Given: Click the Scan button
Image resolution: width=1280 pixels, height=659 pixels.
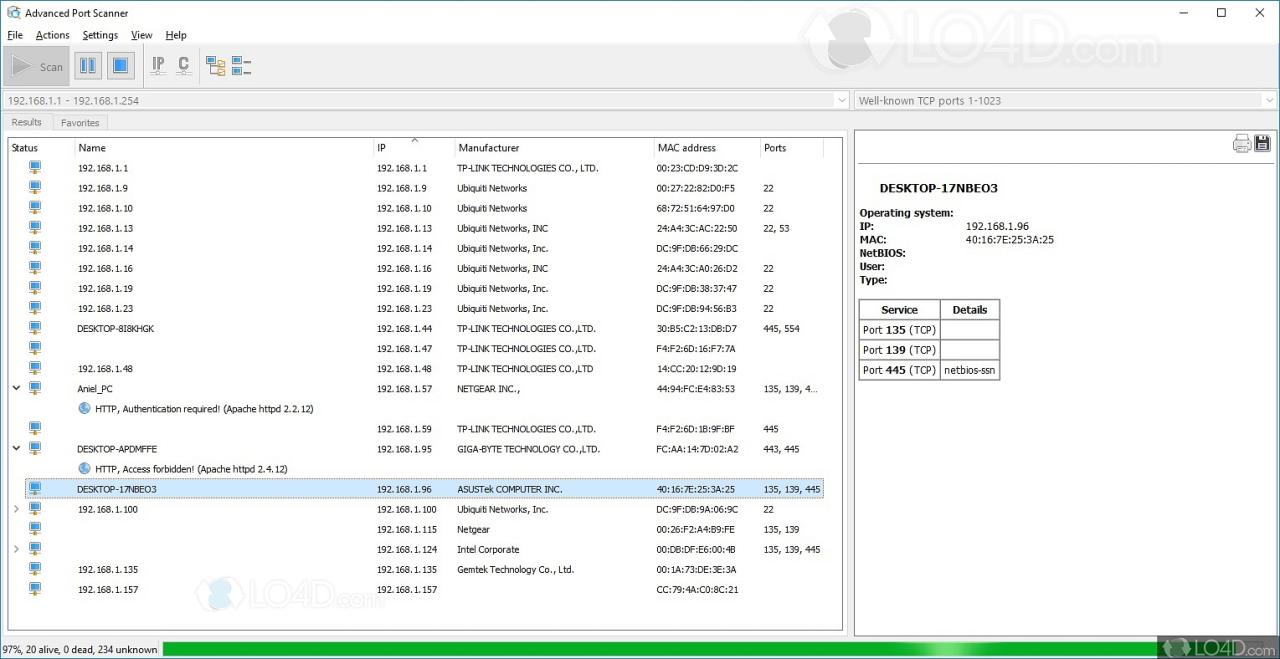Looking at the screenshot, I should [x=37, y=66].
